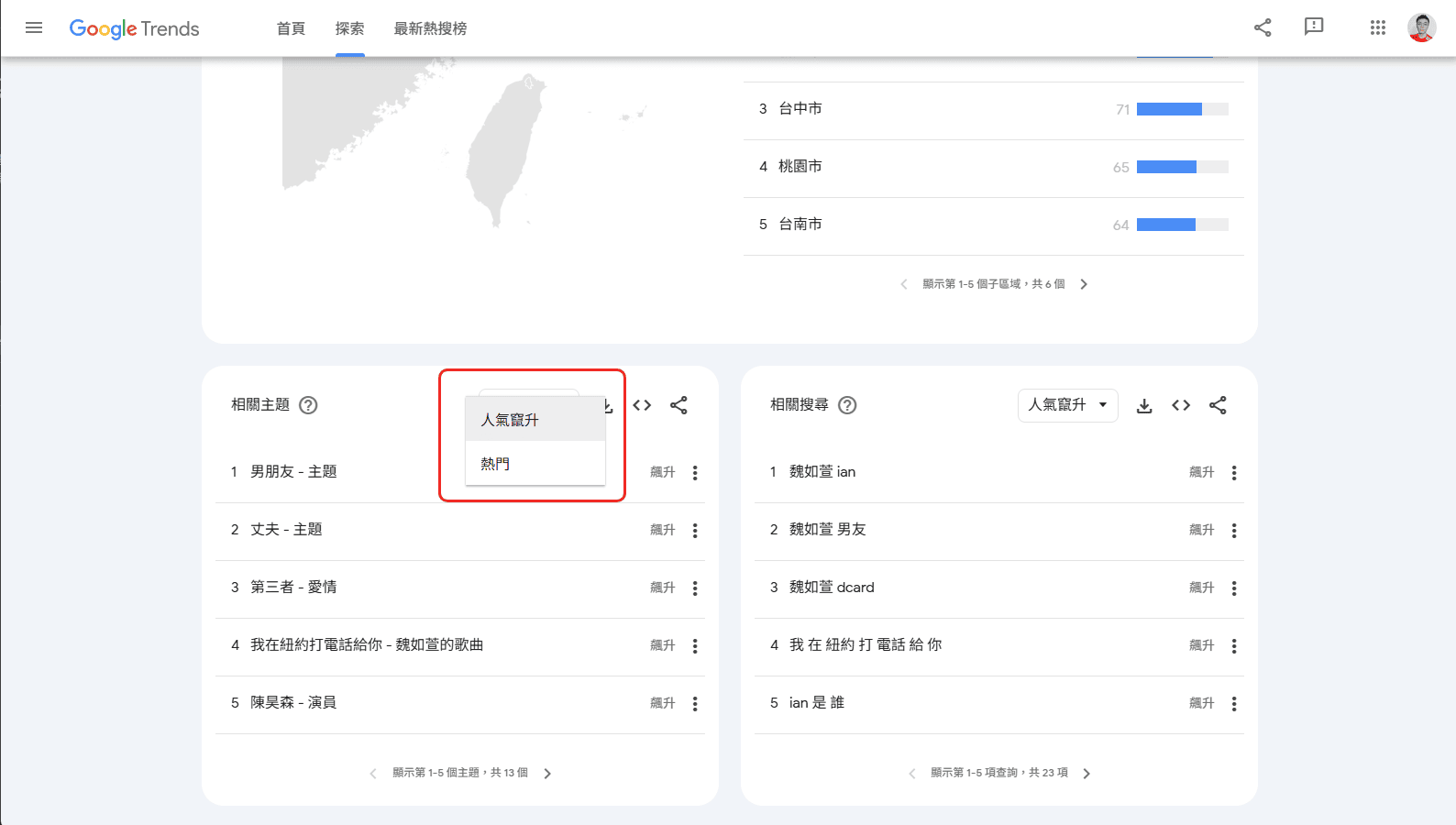Embed the 相關搜尋 card

coord(1181,405)
